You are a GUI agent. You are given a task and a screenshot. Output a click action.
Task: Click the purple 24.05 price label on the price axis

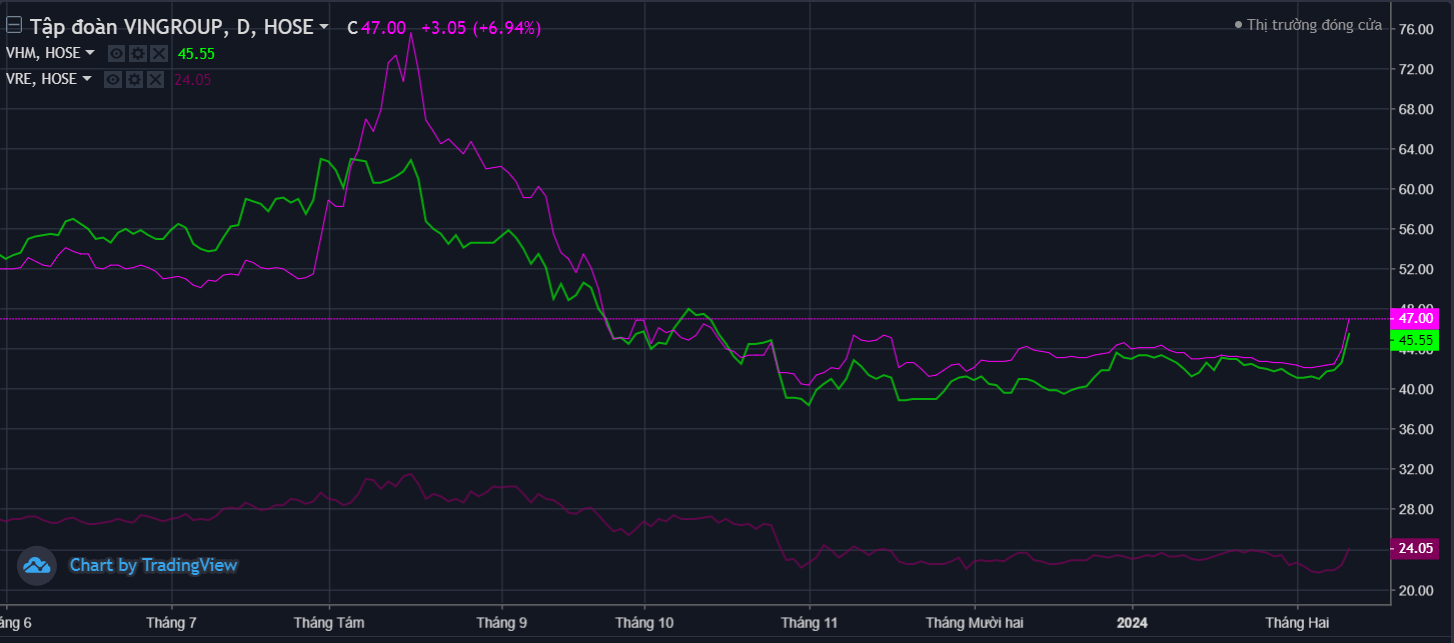[1413, 548]
